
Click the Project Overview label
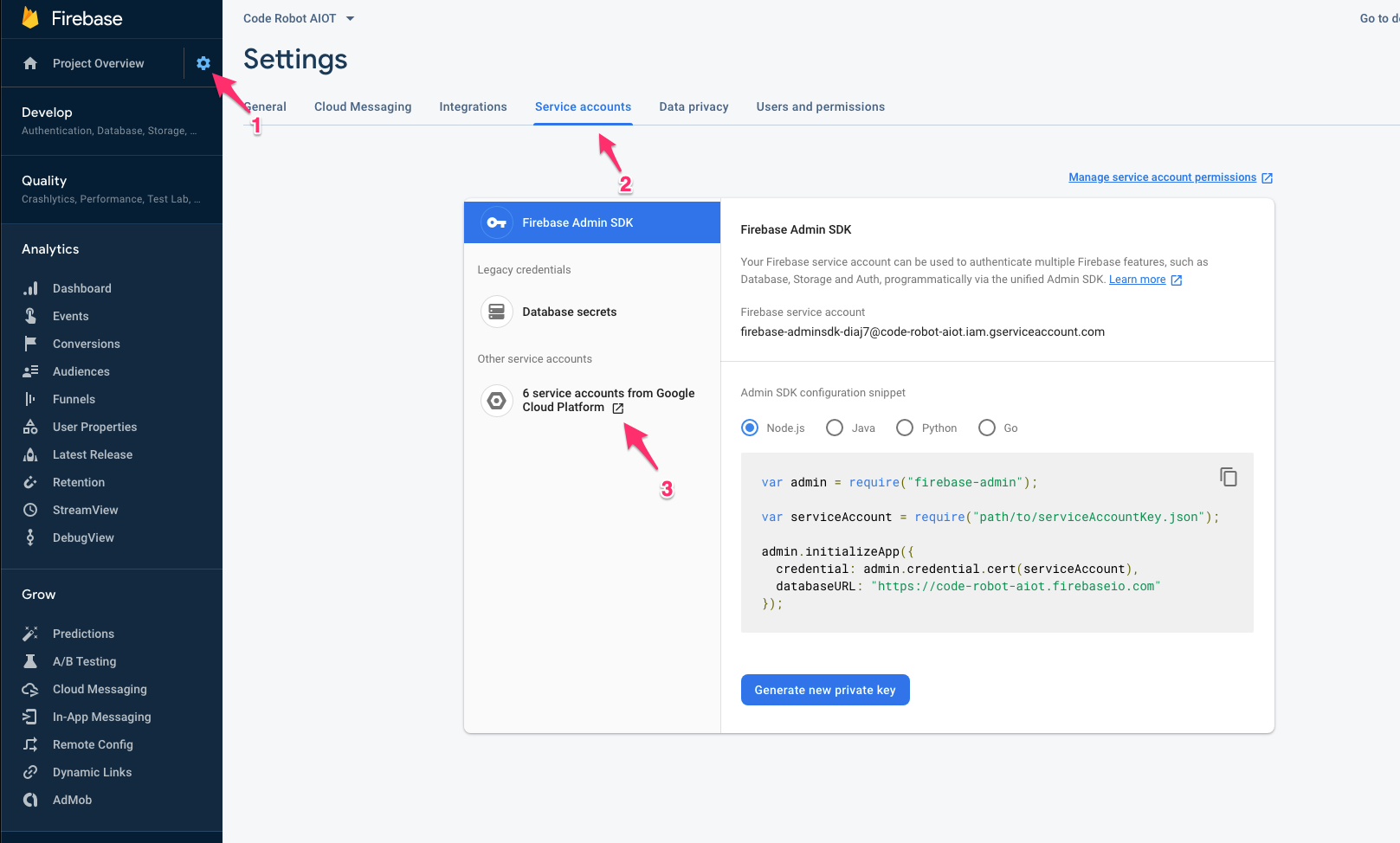pyautogui.click(x=99, y=63)
